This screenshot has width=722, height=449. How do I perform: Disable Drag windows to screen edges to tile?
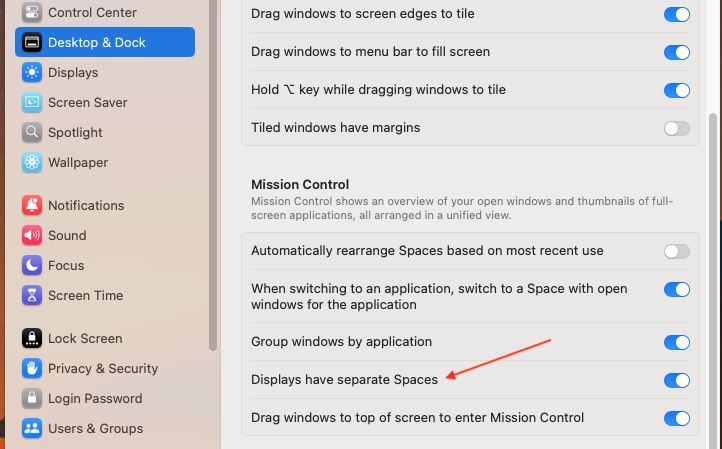(676, 14)
